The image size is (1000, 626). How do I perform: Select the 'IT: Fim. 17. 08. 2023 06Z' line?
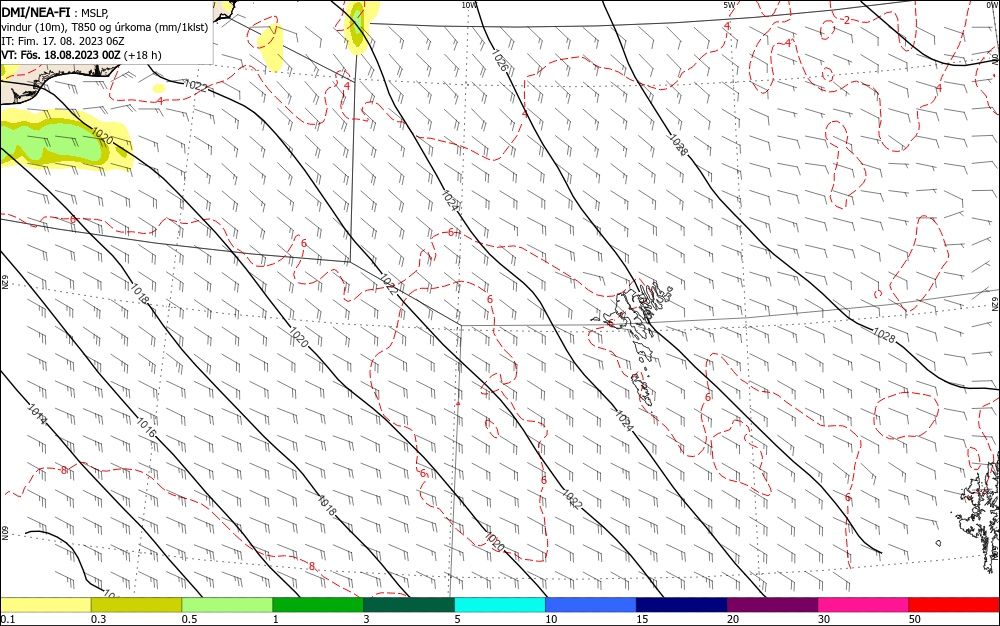coord(62,41)
